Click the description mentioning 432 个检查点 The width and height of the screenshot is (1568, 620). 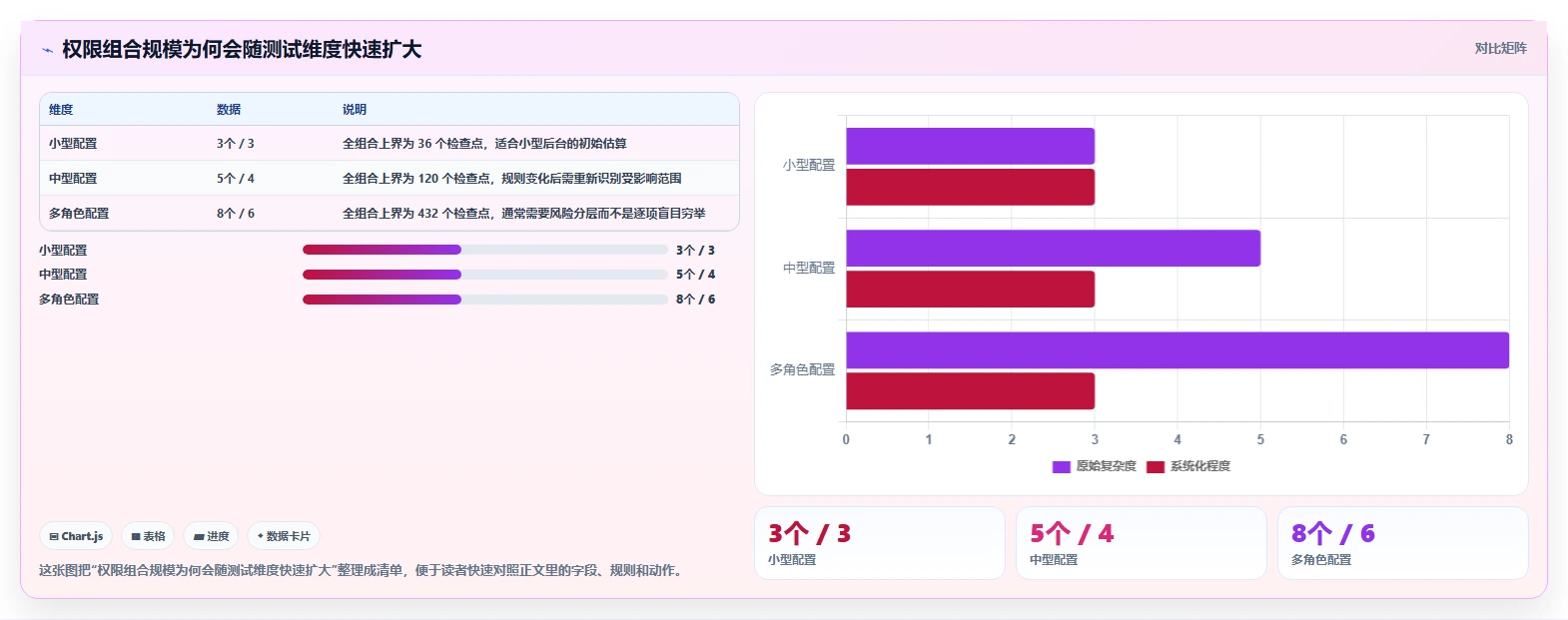tap(524, 214)
